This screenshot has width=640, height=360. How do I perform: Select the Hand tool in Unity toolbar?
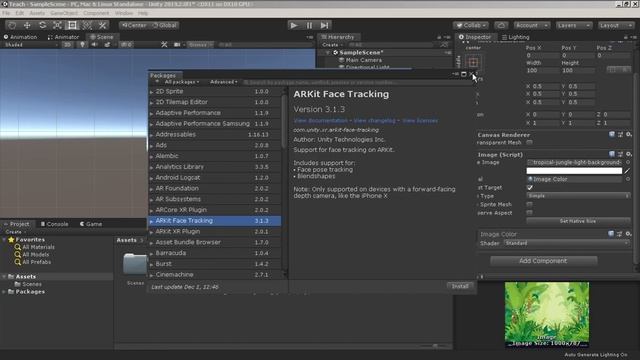pos(12,25)
